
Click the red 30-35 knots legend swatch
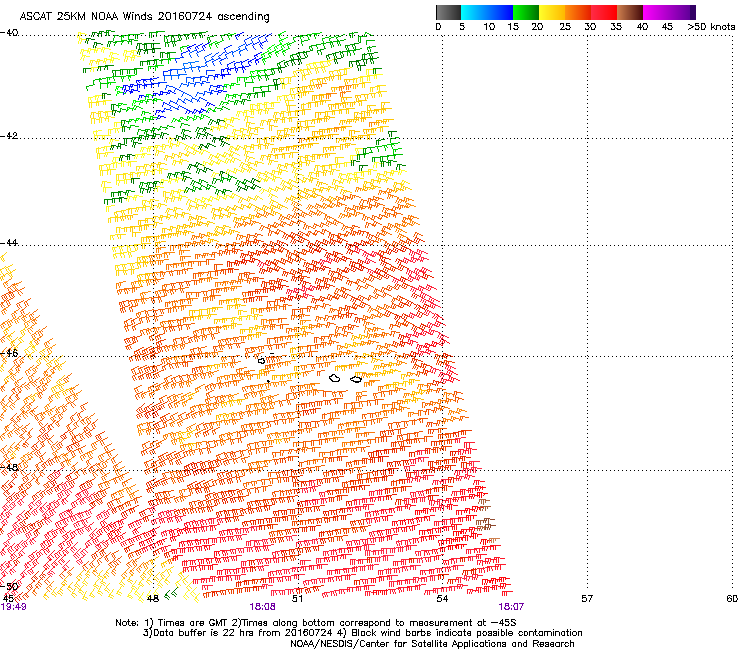604,12
